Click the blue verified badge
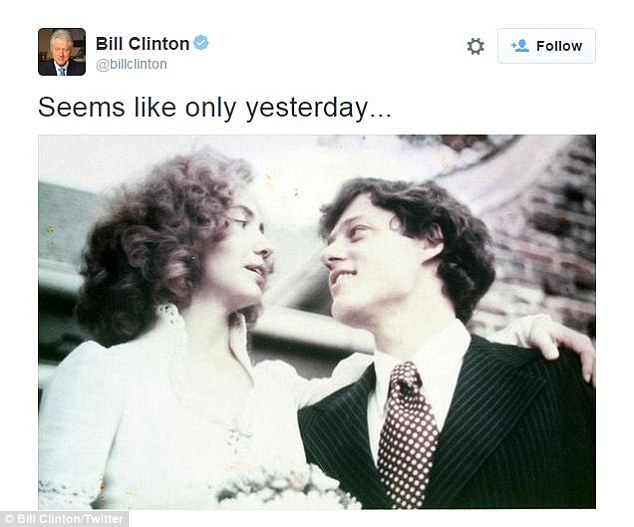Screen dimensions: 634x527 [x=202, y=43]
